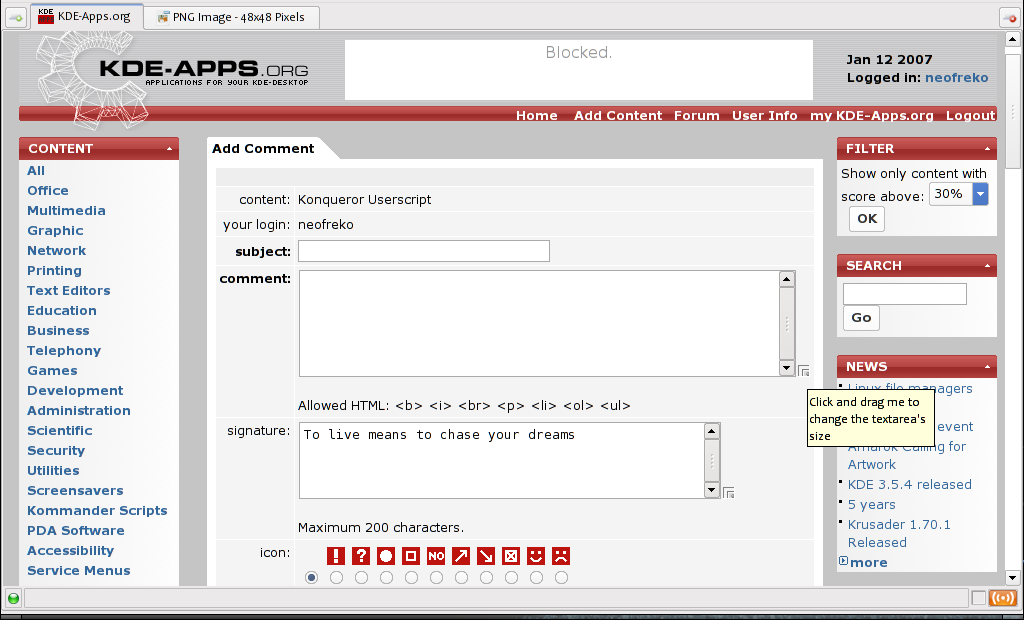The width and height of the screenshot is (1024, 620).
Task: Choose radio button under question mark icon
Action: (361, 578)
